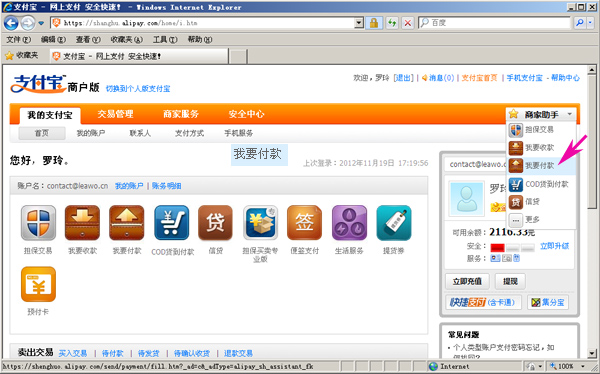Open the 担保交易 icon in main grid
This screenshot has width=600, height=374.
coord(38,223)
